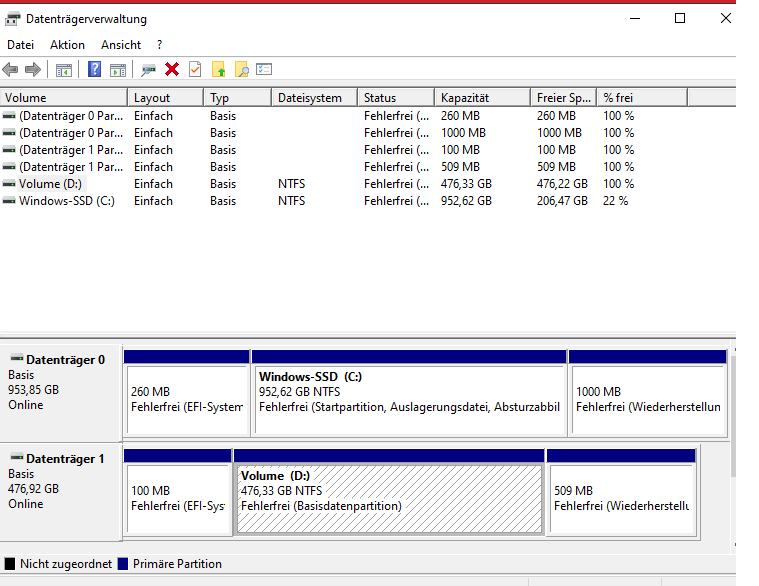This screenshot has height=586, width=759.
Task: Click the red X delete icon
Action: pyautogui.click(x=172, y=70)
